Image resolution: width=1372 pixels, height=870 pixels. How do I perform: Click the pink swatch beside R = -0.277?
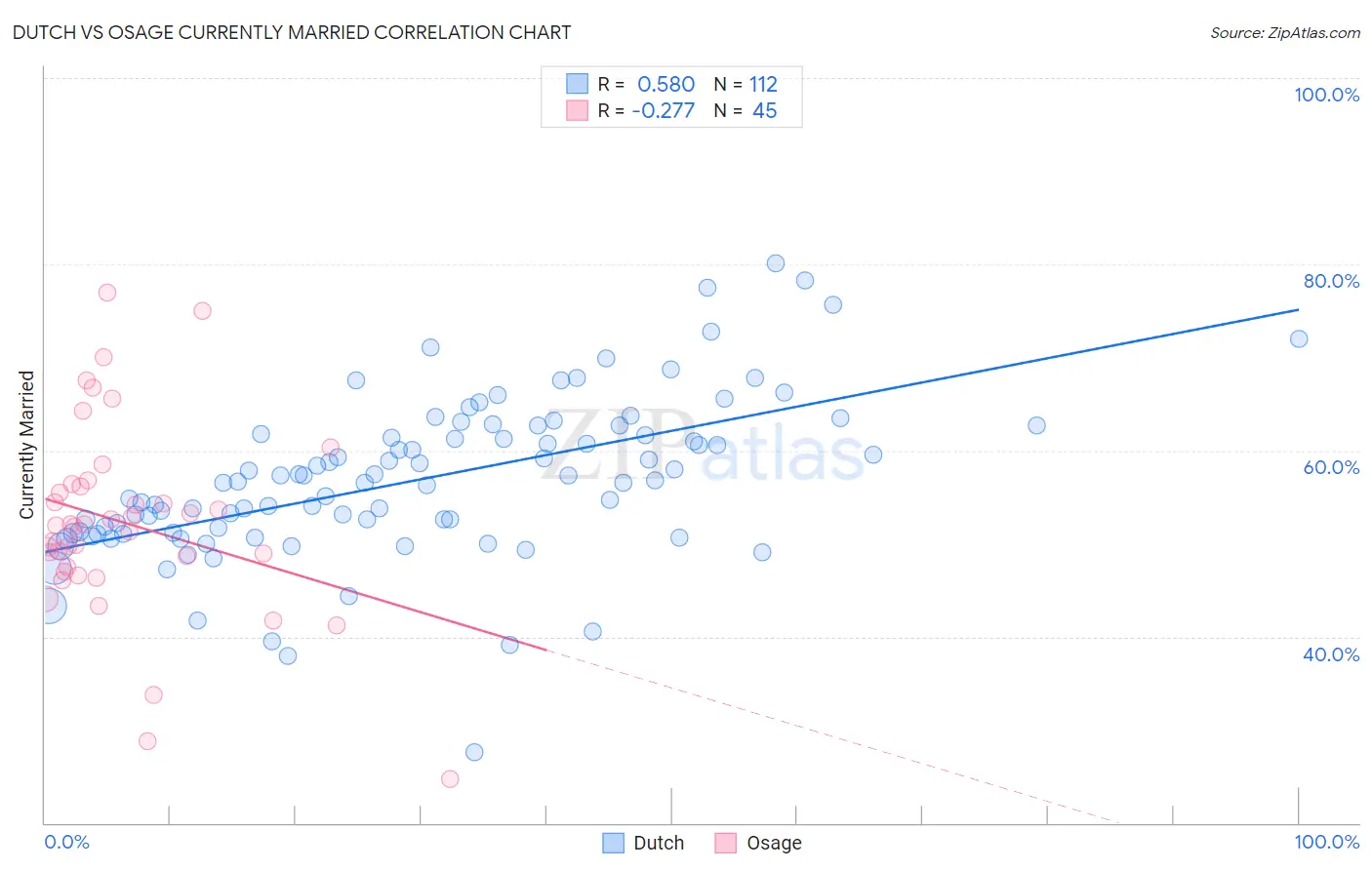pos(577,110)
